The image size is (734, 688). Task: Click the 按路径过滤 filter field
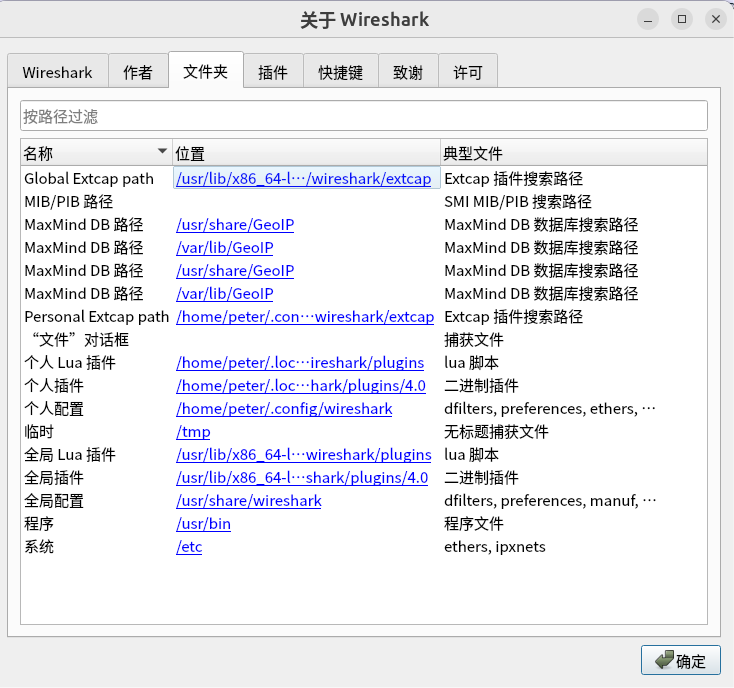363,116
